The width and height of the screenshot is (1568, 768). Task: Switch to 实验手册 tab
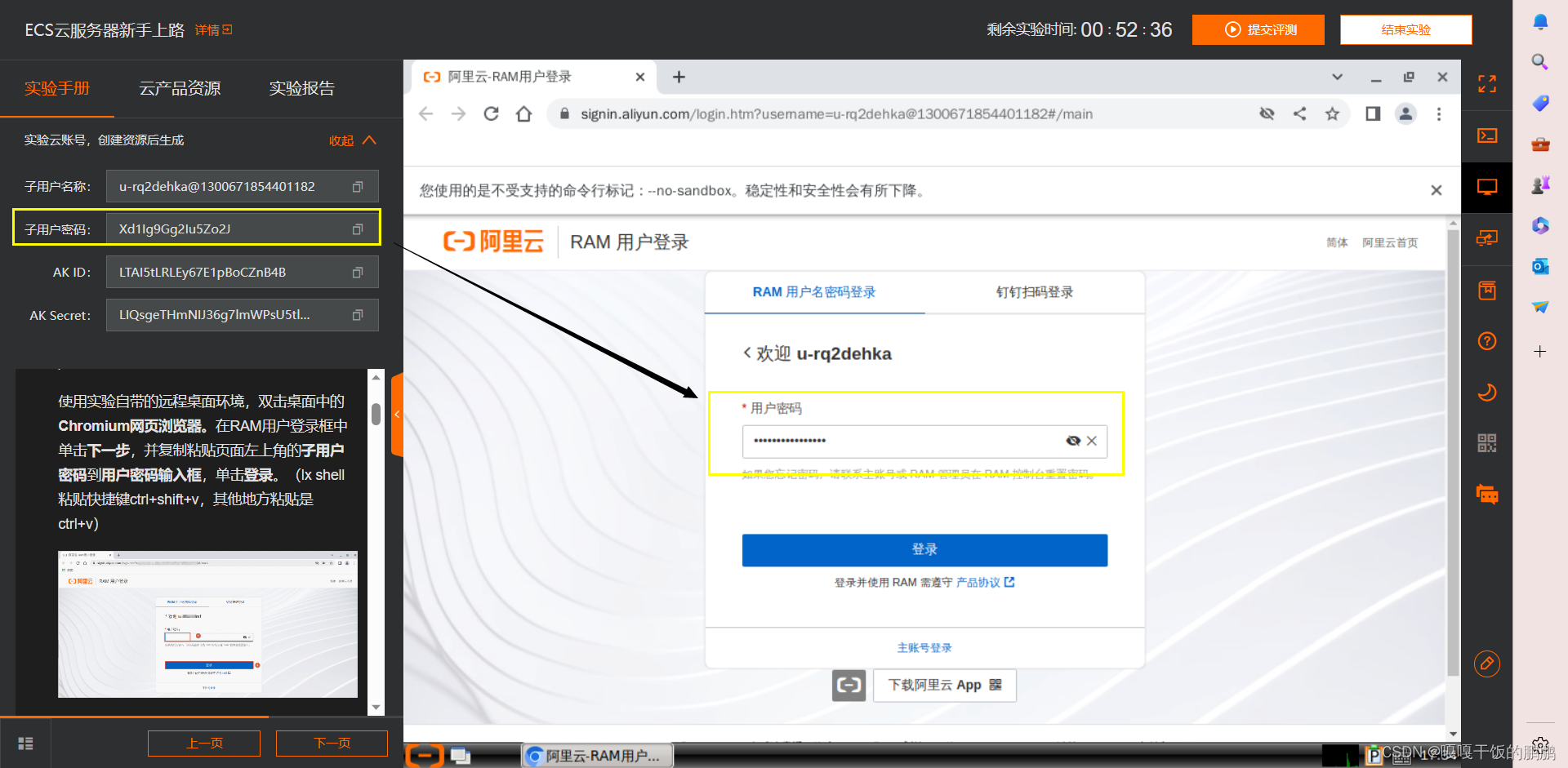pyautogui.click(x=57, y=88)
